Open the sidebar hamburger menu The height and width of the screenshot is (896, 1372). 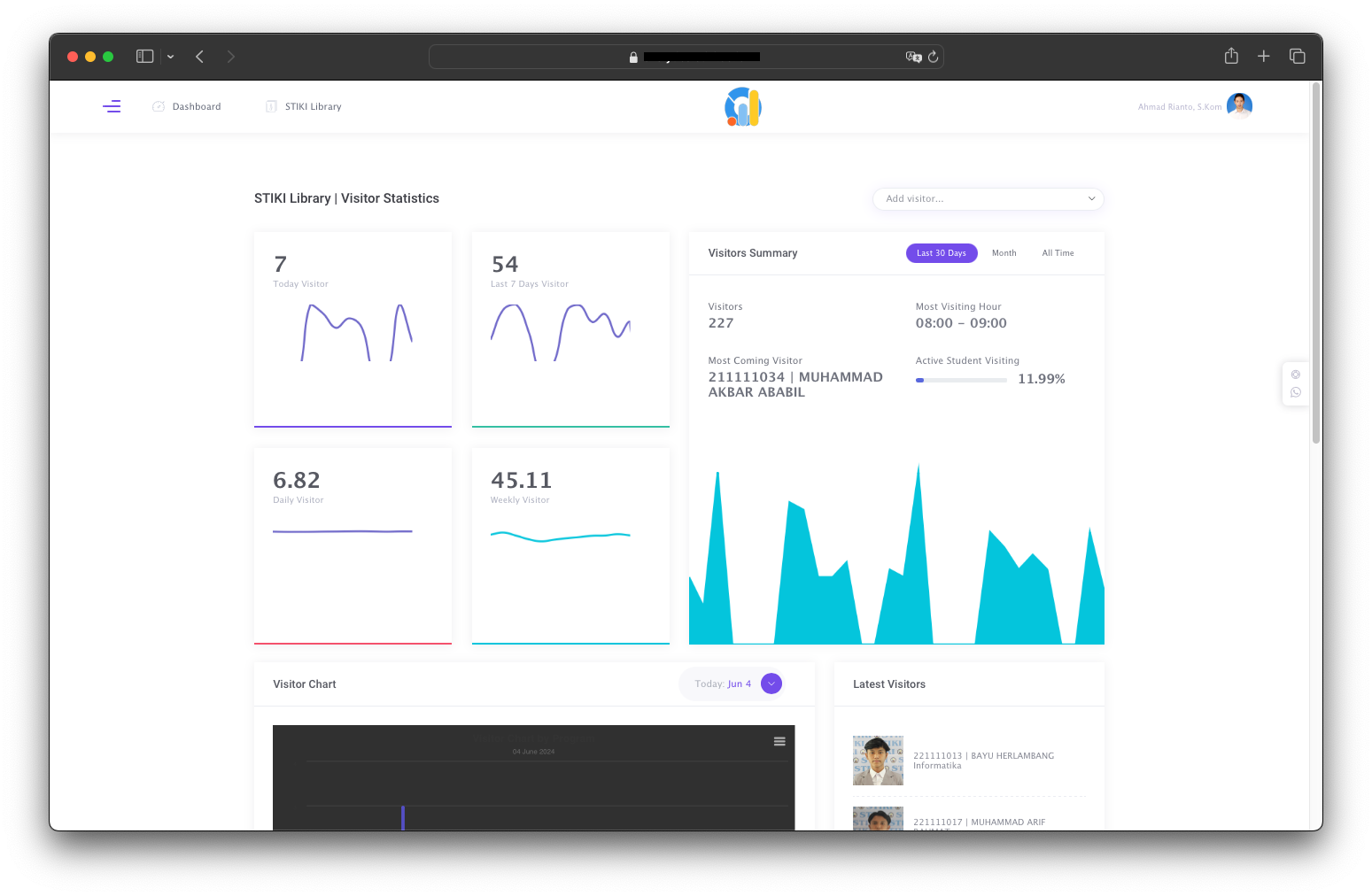click(x=112, y=106)
